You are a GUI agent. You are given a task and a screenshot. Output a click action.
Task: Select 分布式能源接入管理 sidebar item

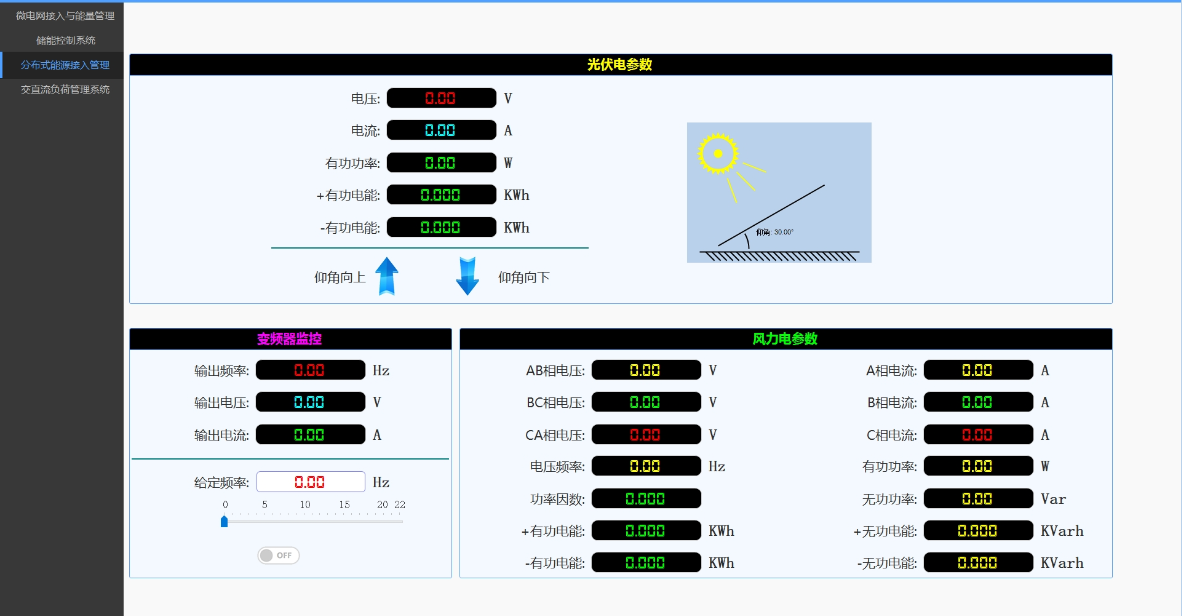point(65,65)
